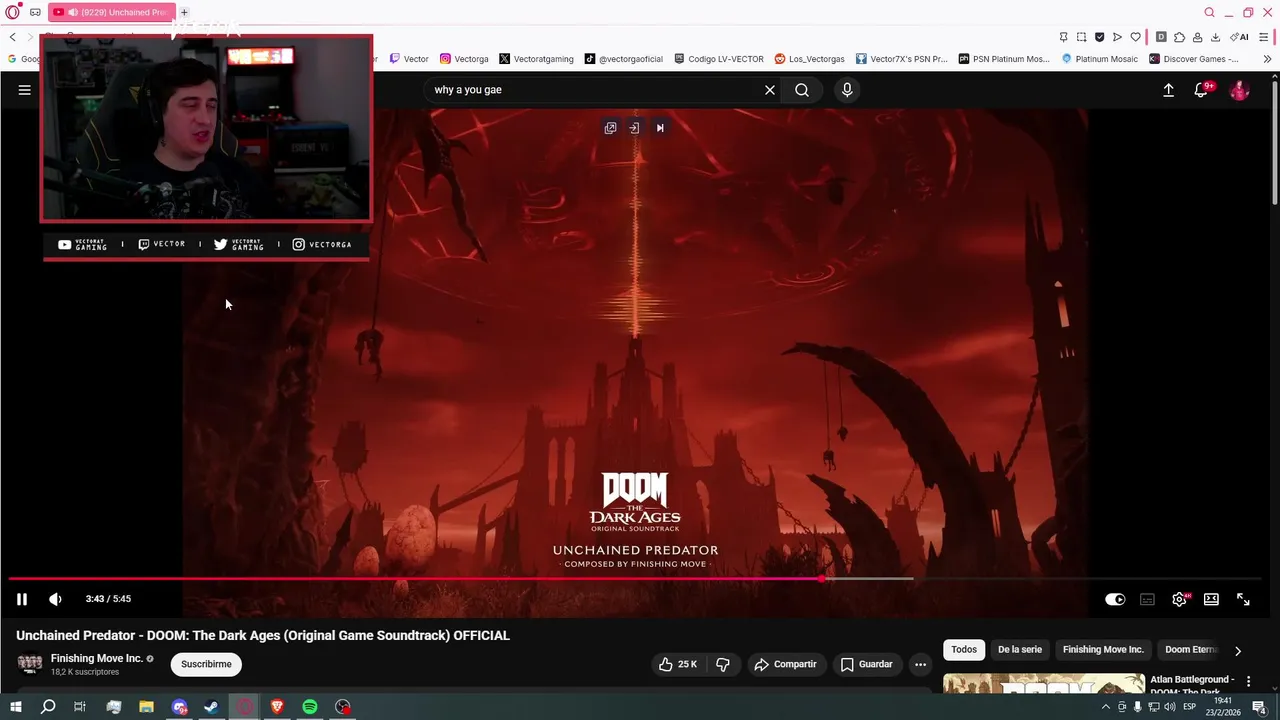Viewport: 1280px width, 720px height.
Task: Open YouTube notifications bell
Action: click(x=1202, y=90)
